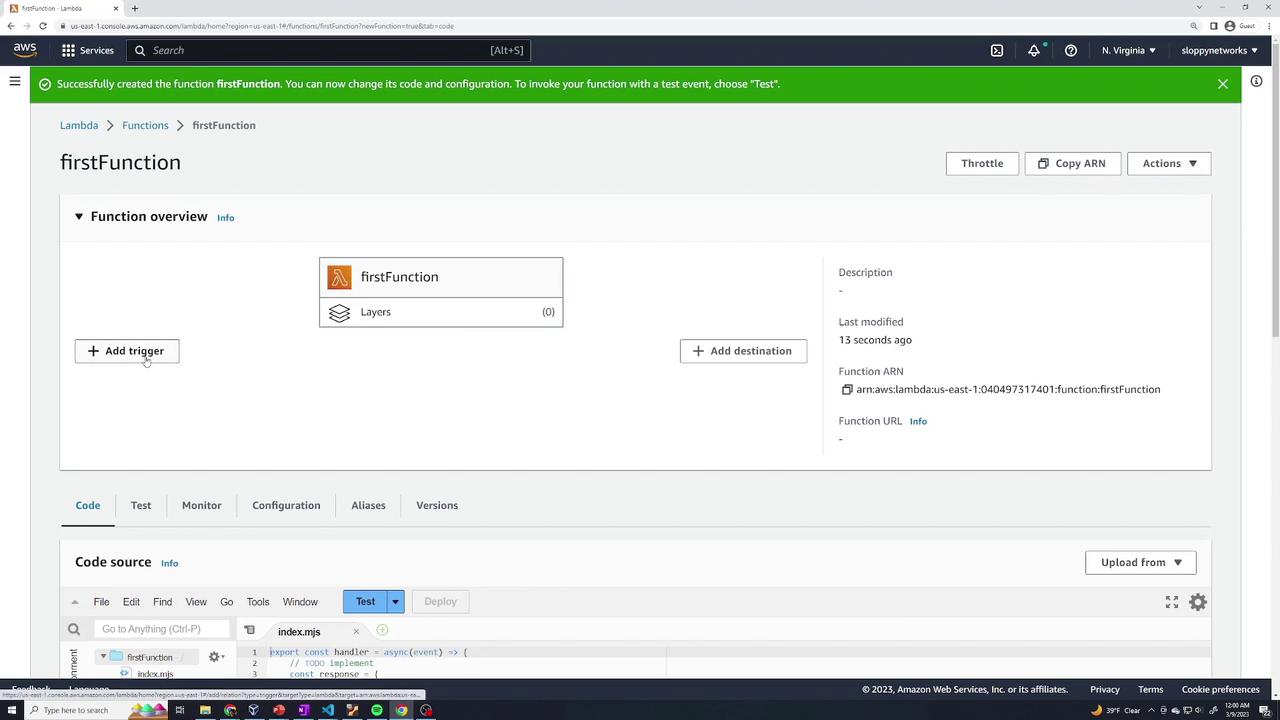Open the Function overview Info link

[x=226, y=218]
